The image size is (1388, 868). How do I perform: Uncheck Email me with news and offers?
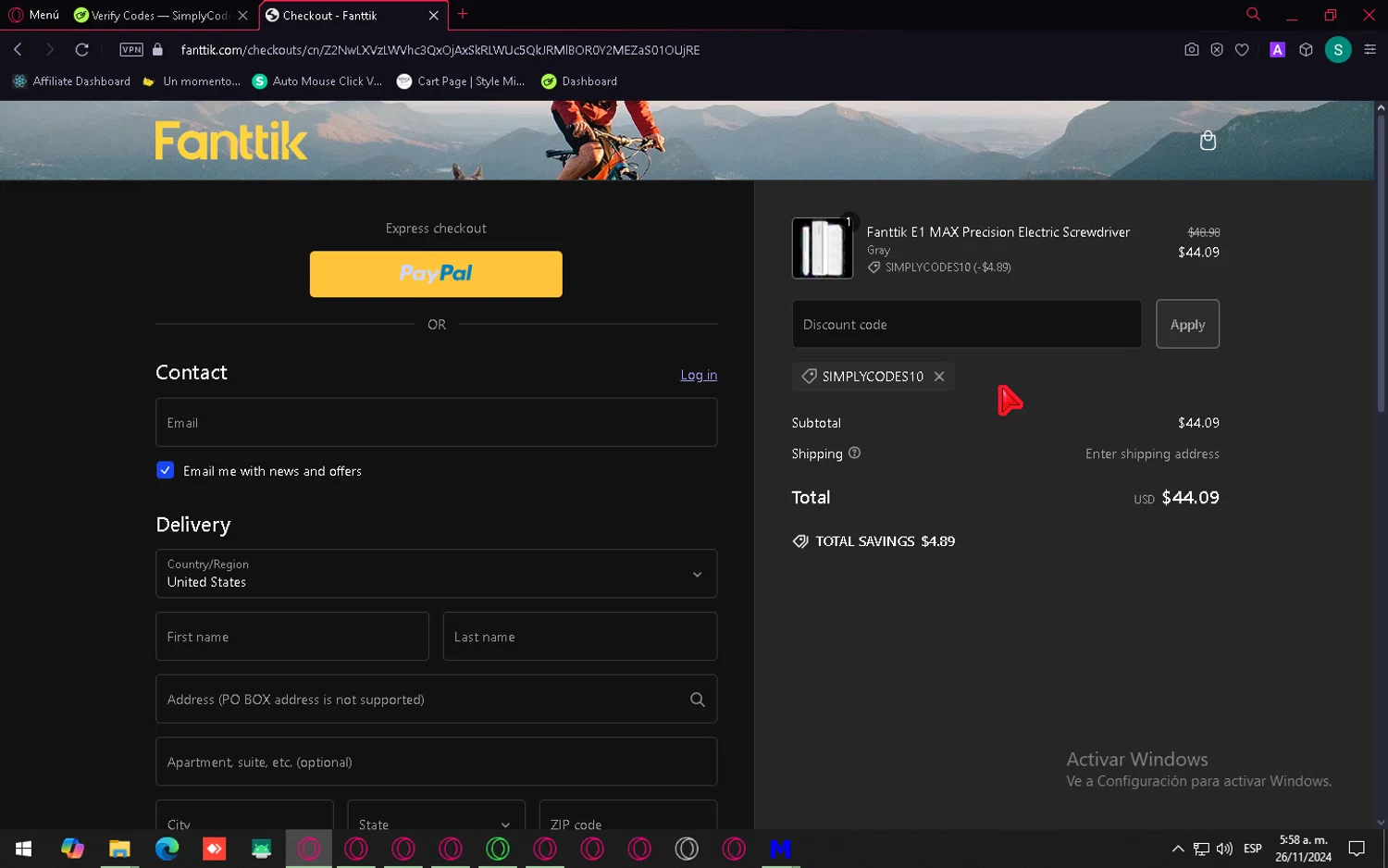click(166, 470)
